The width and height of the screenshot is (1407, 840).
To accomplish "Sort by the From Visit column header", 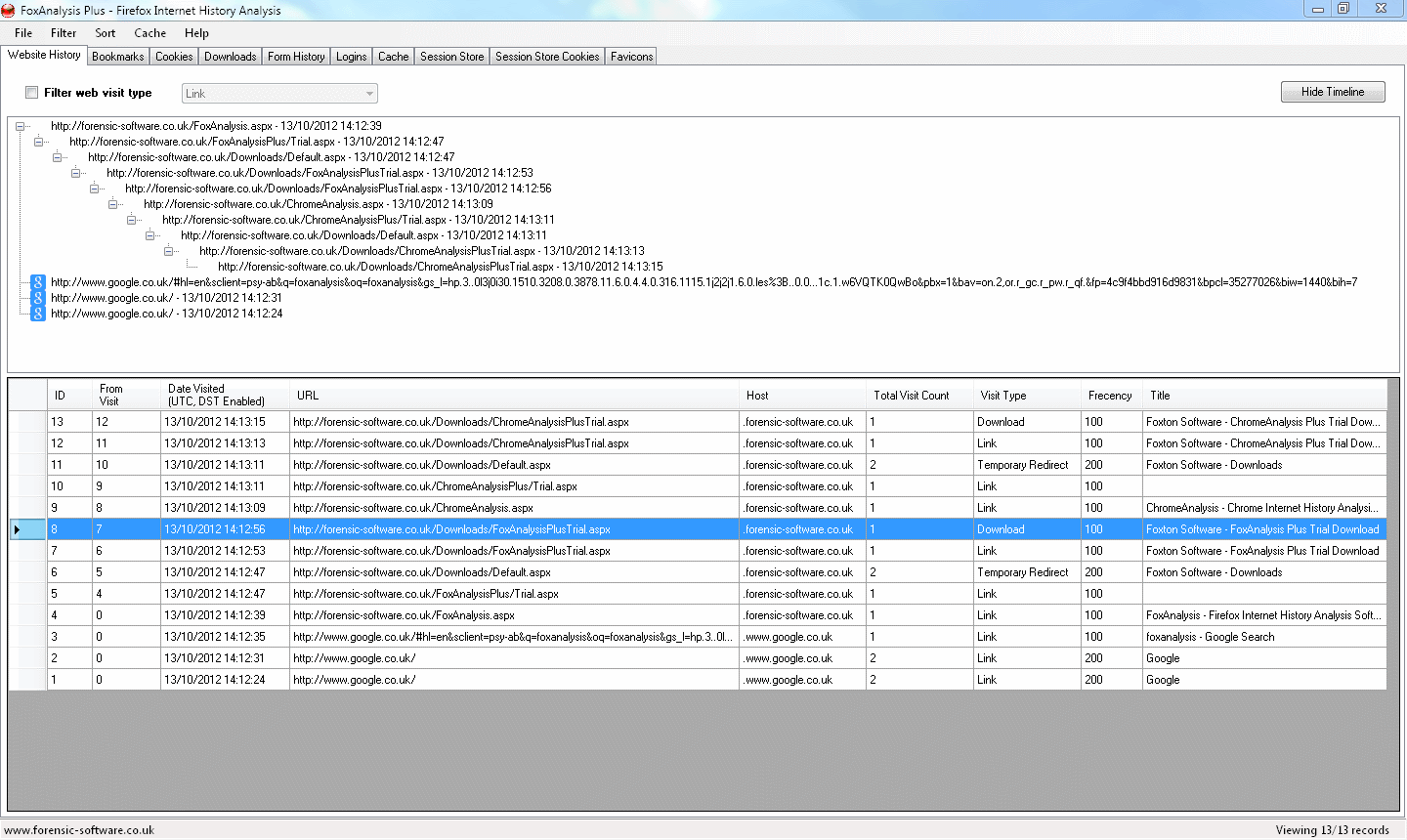I will (127, 396).
